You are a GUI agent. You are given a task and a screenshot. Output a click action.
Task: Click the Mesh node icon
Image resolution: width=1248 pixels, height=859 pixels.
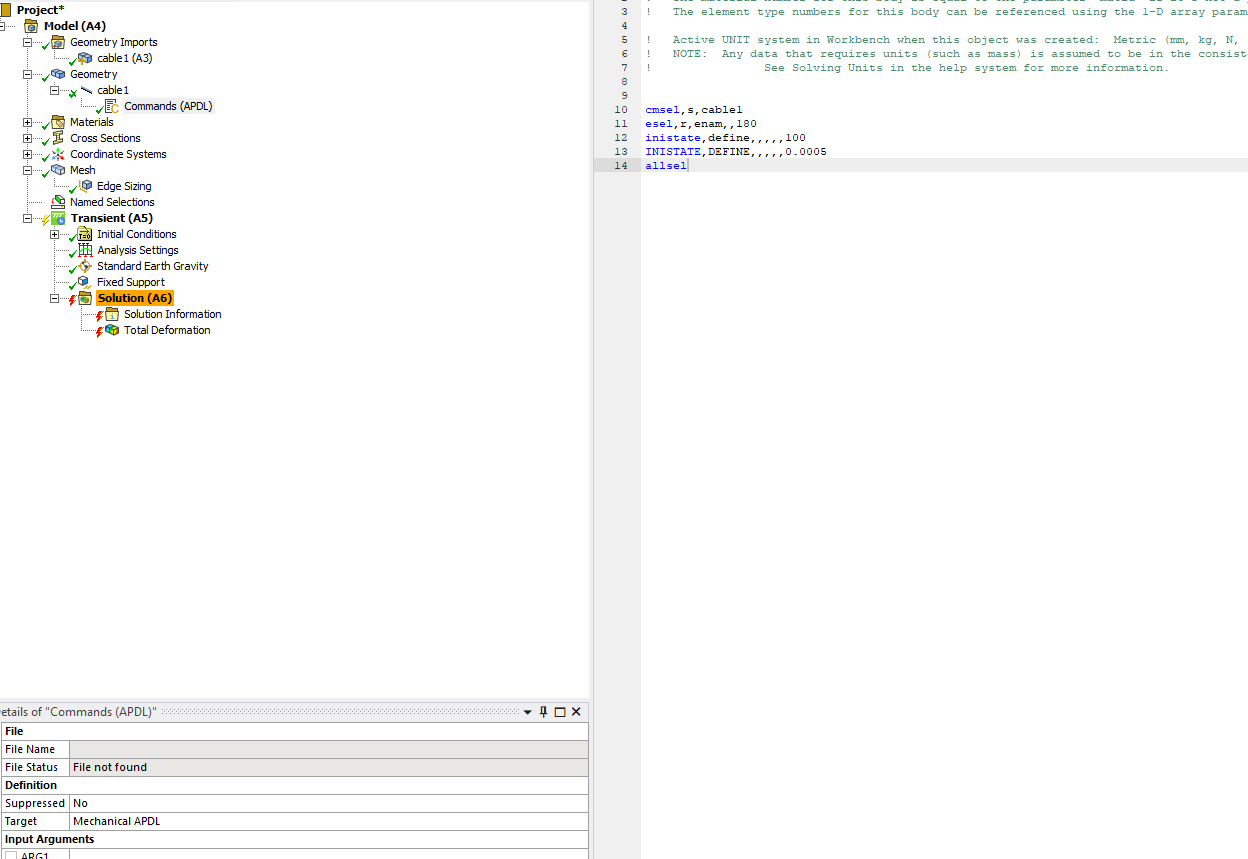[58, 170]
